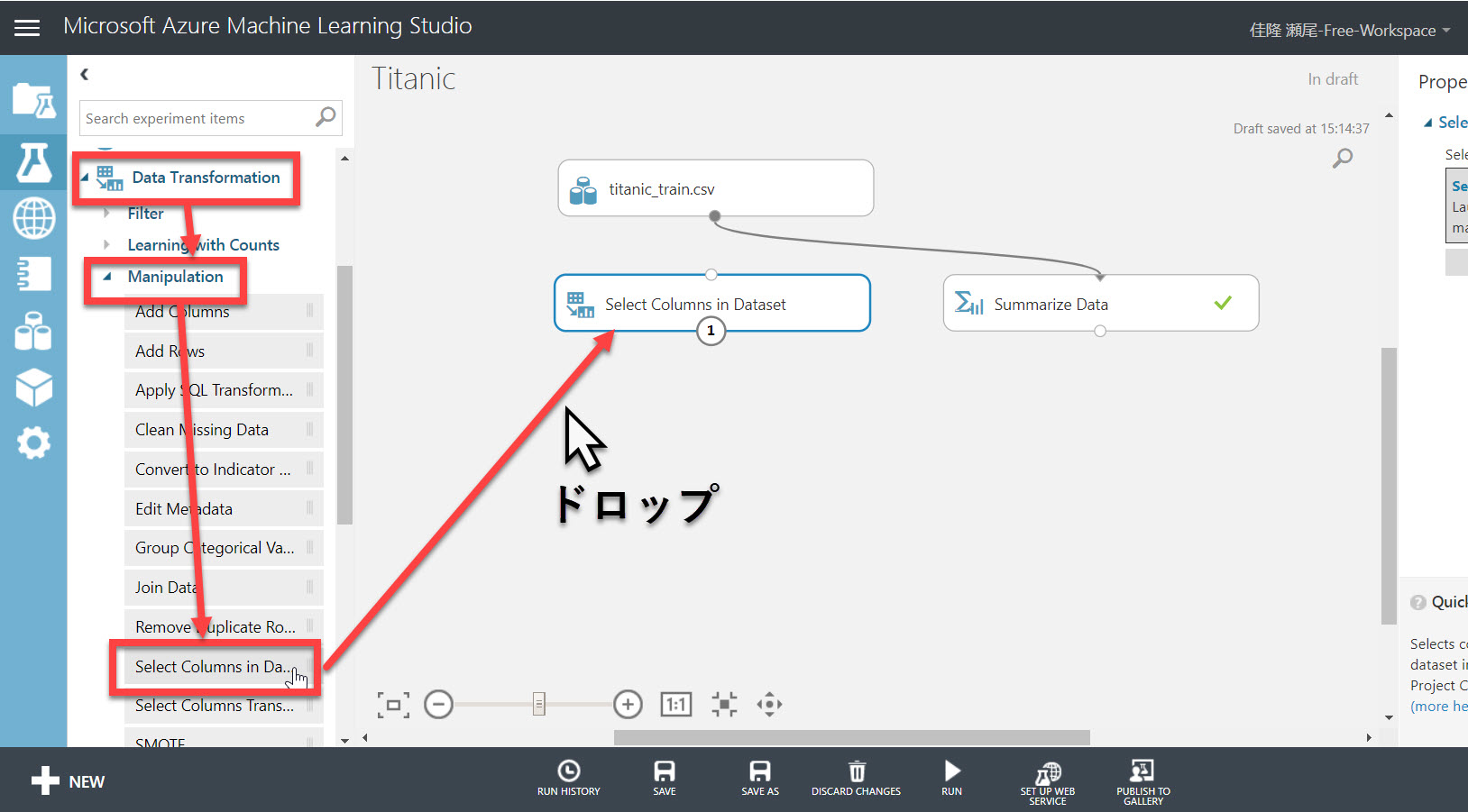Open the Trained Models cube icon
The image size is (1468, 812).
[33, 388]
